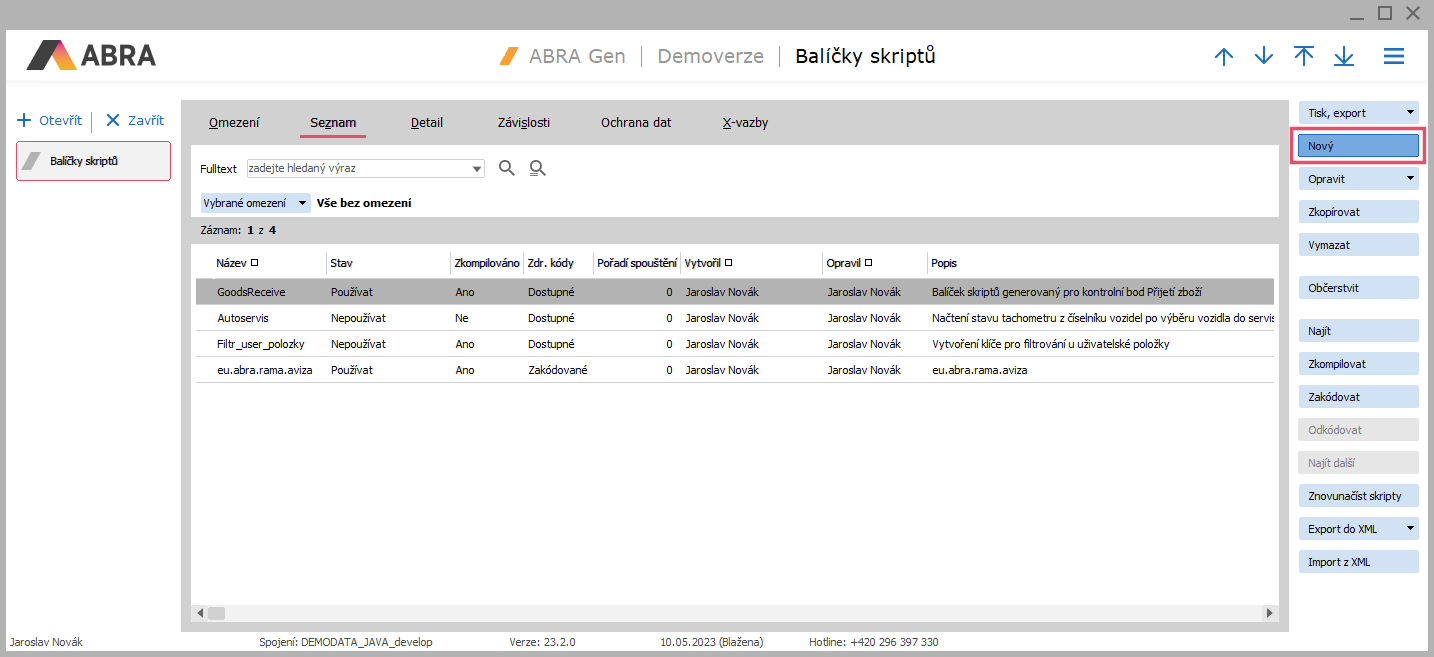Click the Fulltext search input field
The width and height of the screenshot is (1434, 657).
coord(358,169)
